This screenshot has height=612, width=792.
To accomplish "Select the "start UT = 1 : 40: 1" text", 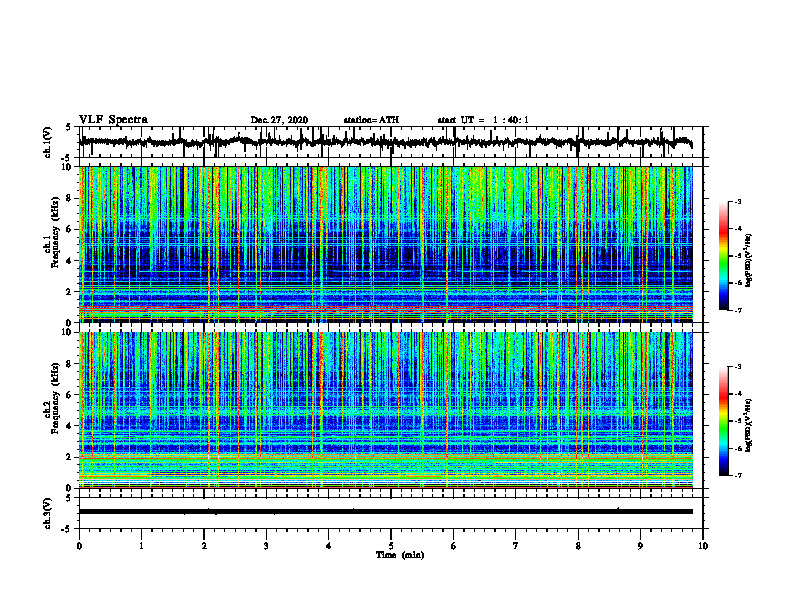I will [483, 120].
